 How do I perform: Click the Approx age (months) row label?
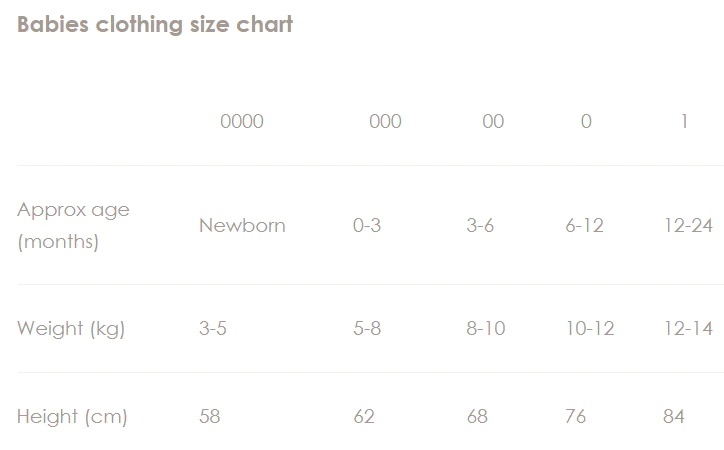[x=73, y=225]
